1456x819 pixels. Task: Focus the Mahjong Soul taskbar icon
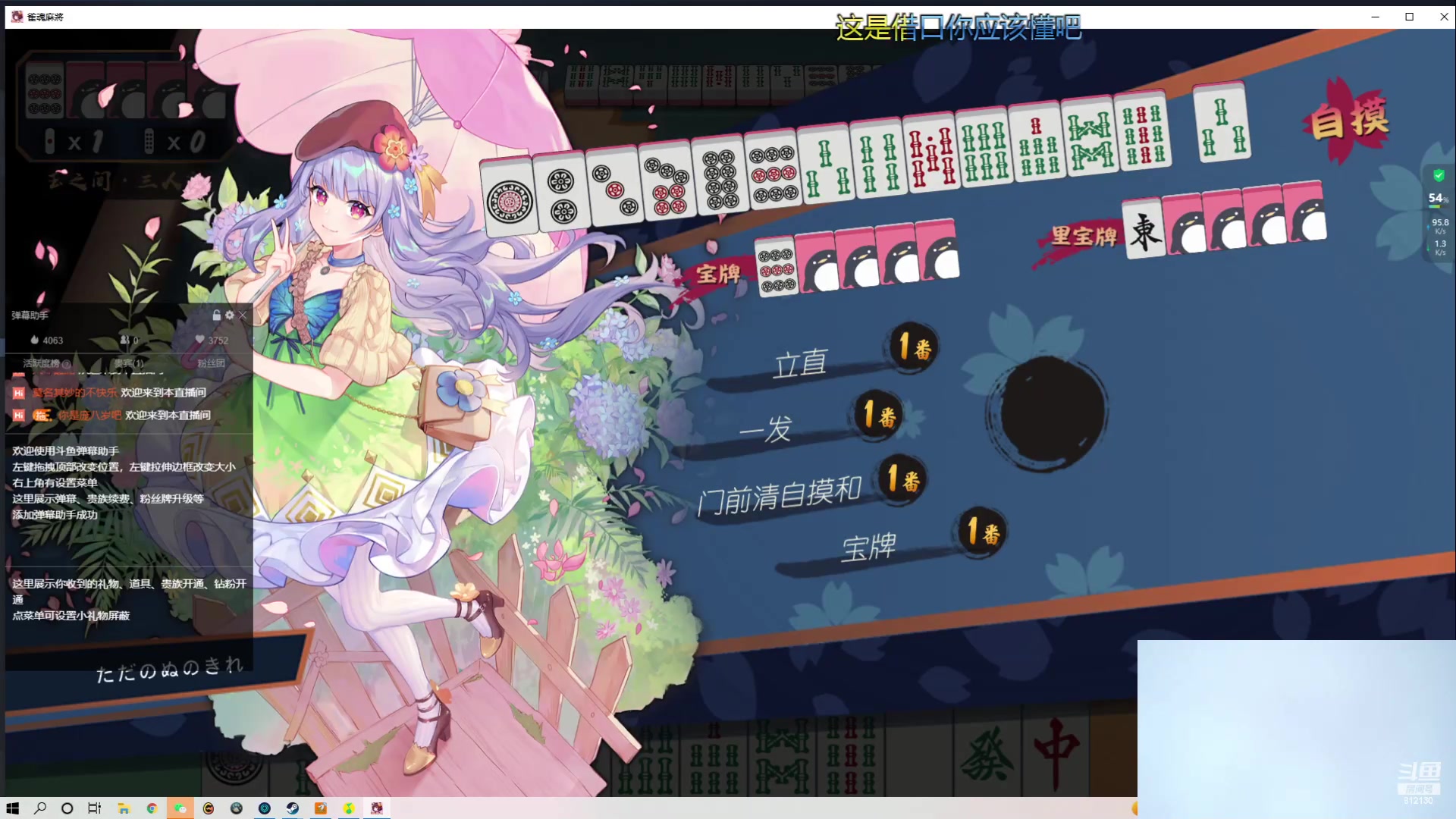tap(376, 808)
